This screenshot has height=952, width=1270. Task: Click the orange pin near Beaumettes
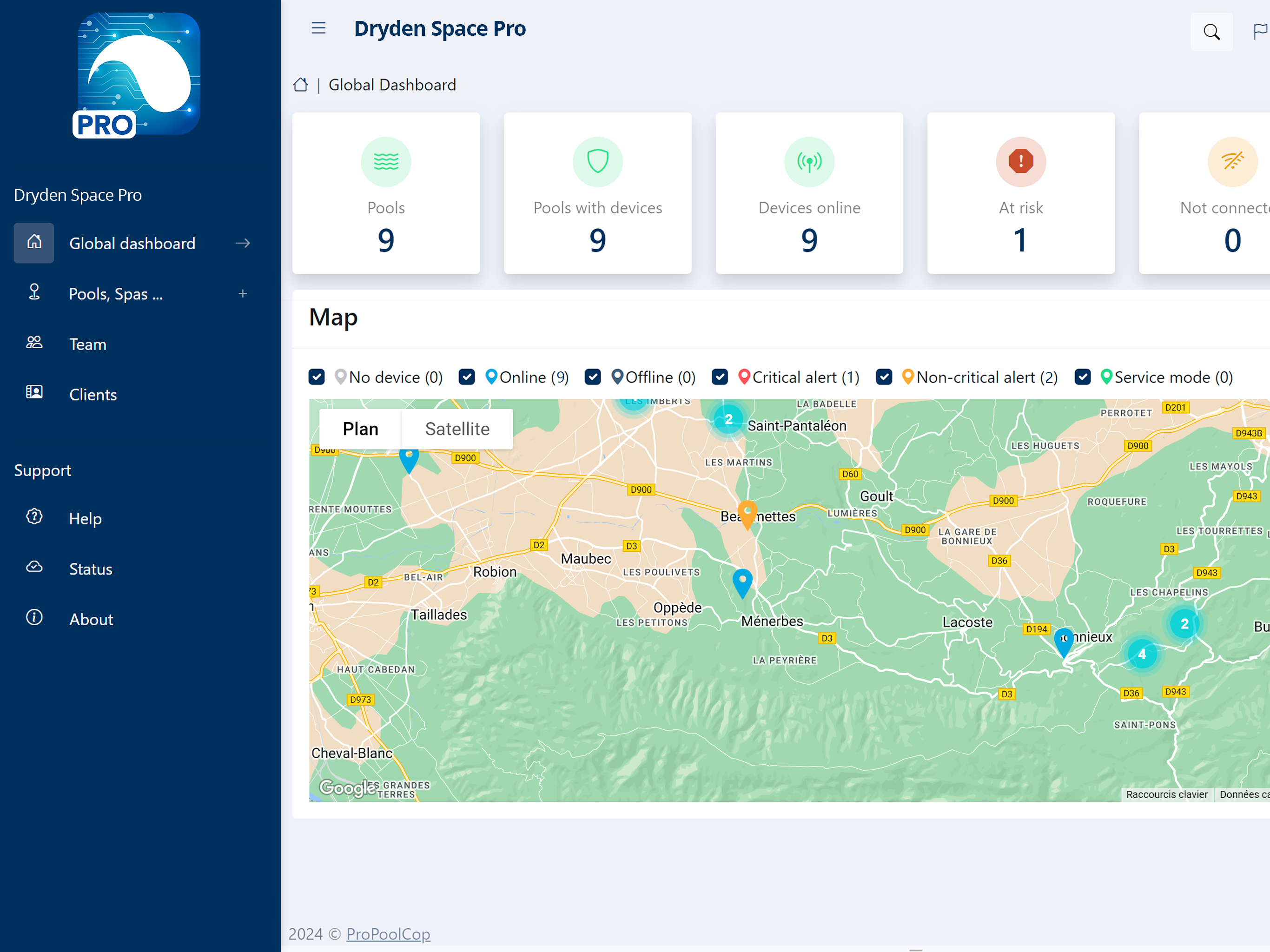pyautogui.click(x=747, y=514)
